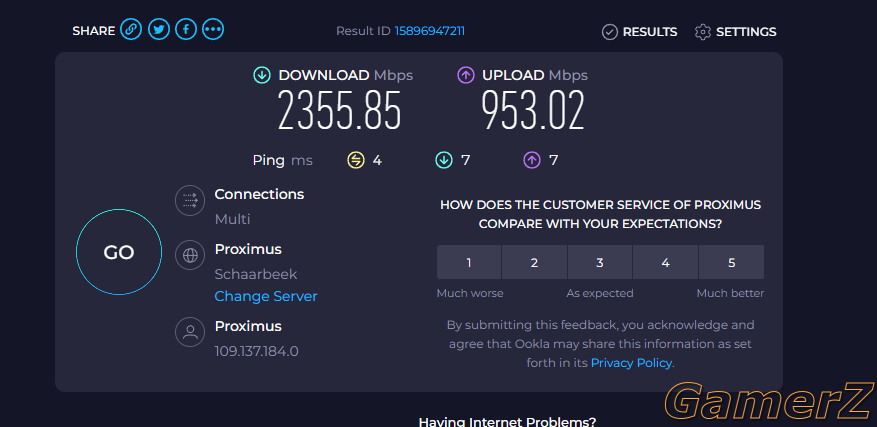The height and width of the screenshot is (427, 877).
Task: Copy the share link icon
Action: pos(130,29)
